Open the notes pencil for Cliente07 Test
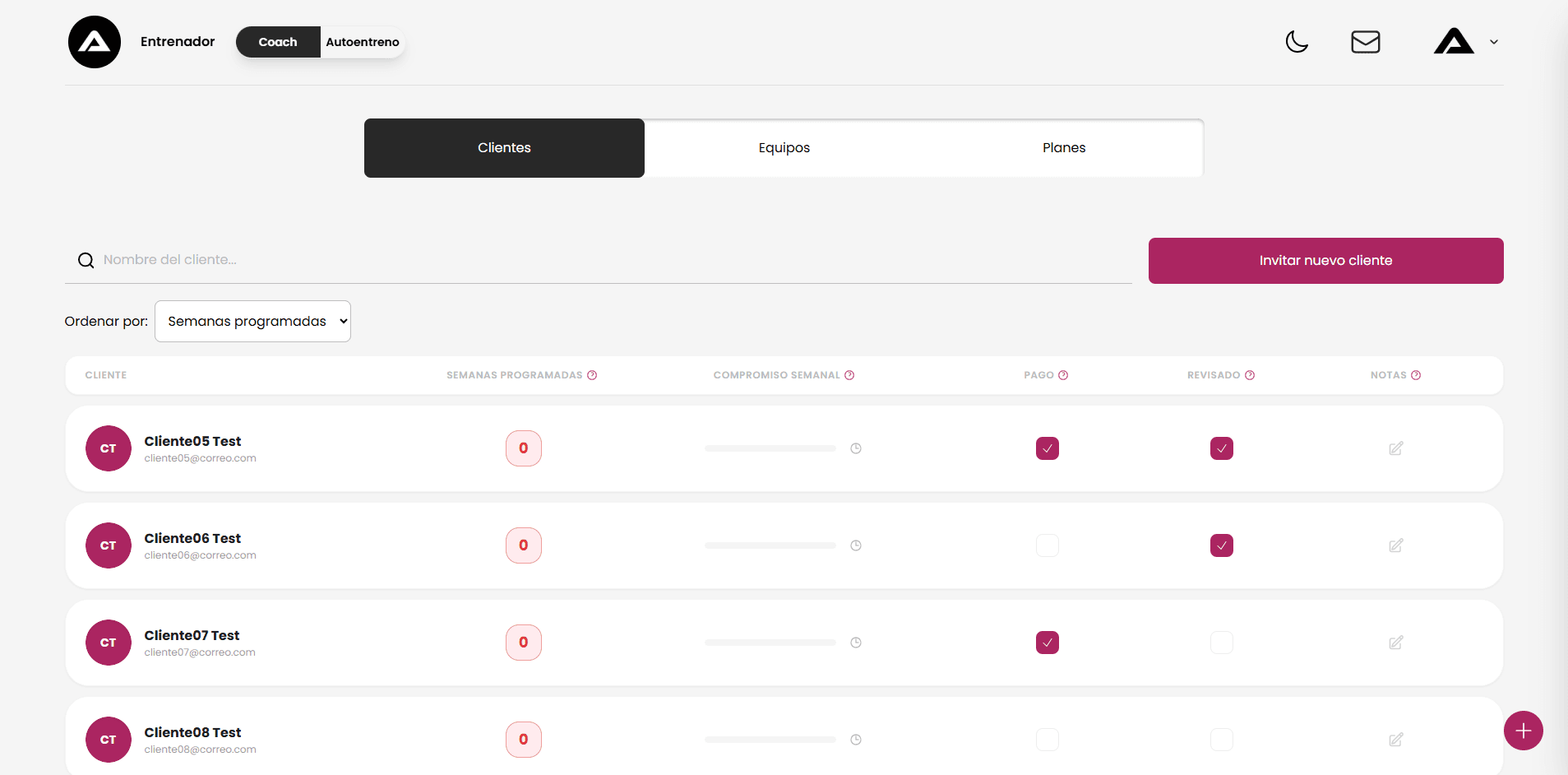 click(x=1395, y=643)
